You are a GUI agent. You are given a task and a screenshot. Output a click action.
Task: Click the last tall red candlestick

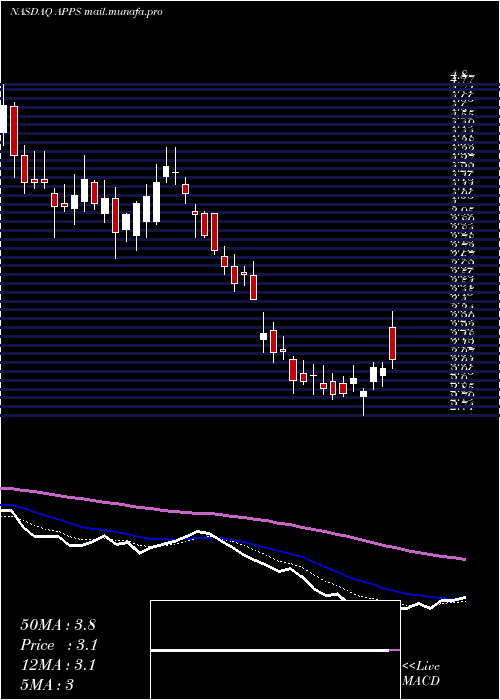tap(392, 343)
